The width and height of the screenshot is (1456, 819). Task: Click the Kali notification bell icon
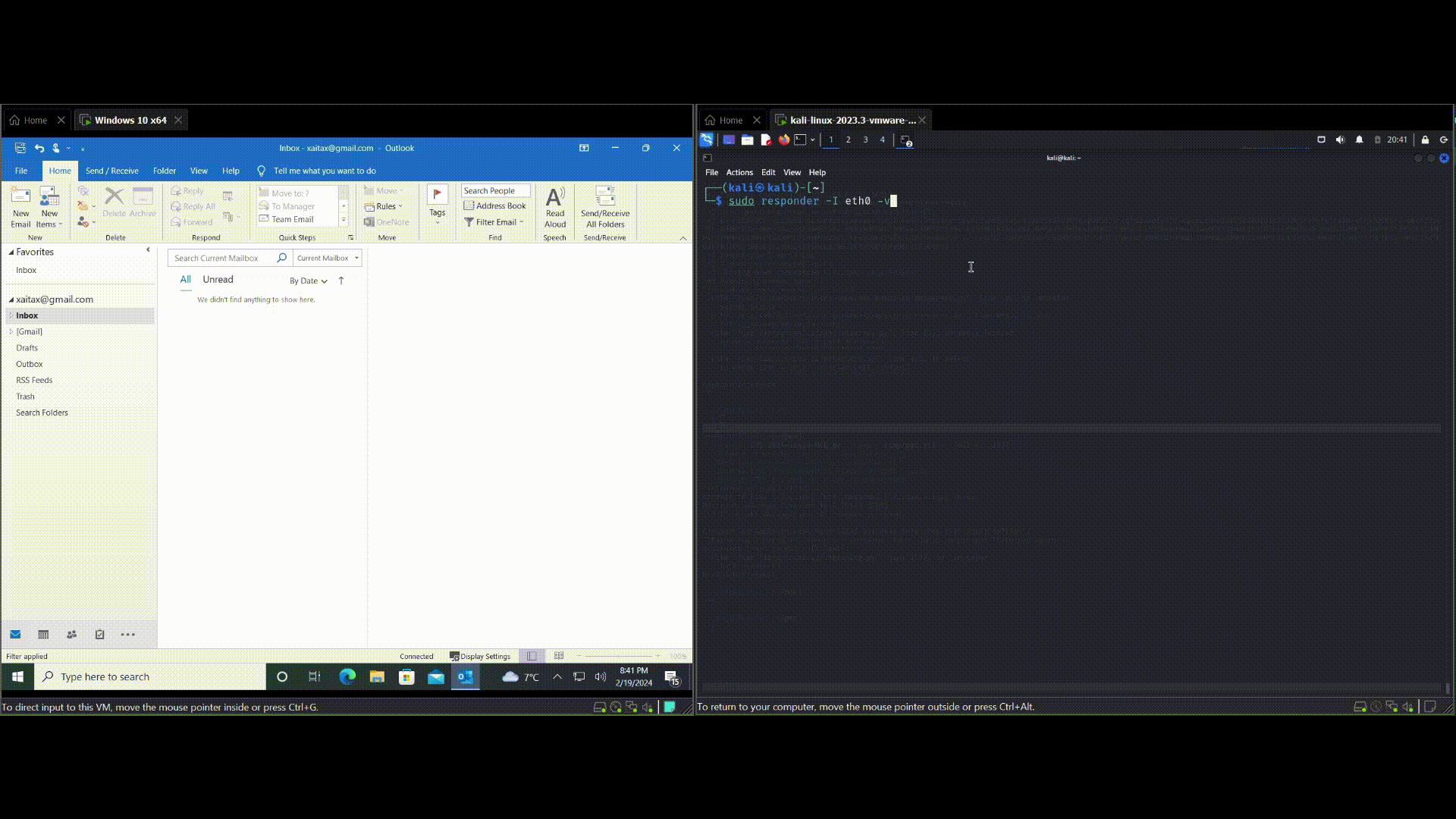[x=1359, y=140]
